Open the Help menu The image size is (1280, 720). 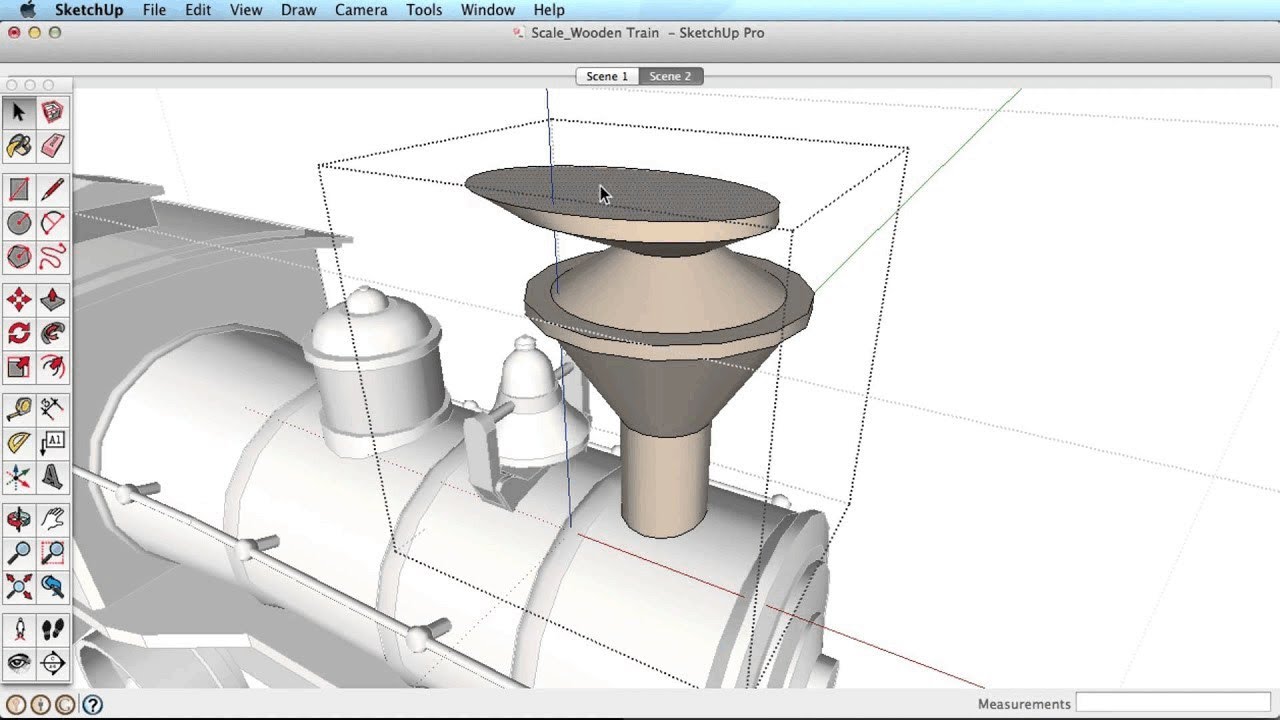pyautogui.click(x=549, y=10)
